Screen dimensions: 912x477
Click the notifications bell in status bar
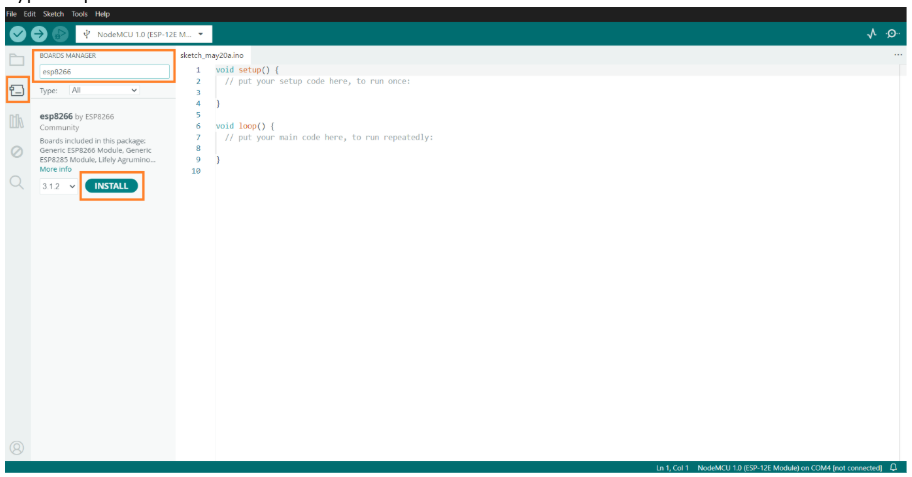click(x=894, y=467)
